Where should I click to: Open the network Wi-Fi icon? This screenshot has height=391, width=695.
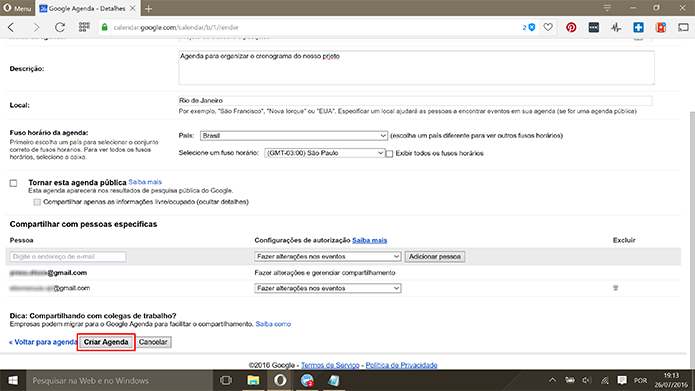[x=605, y=380]
